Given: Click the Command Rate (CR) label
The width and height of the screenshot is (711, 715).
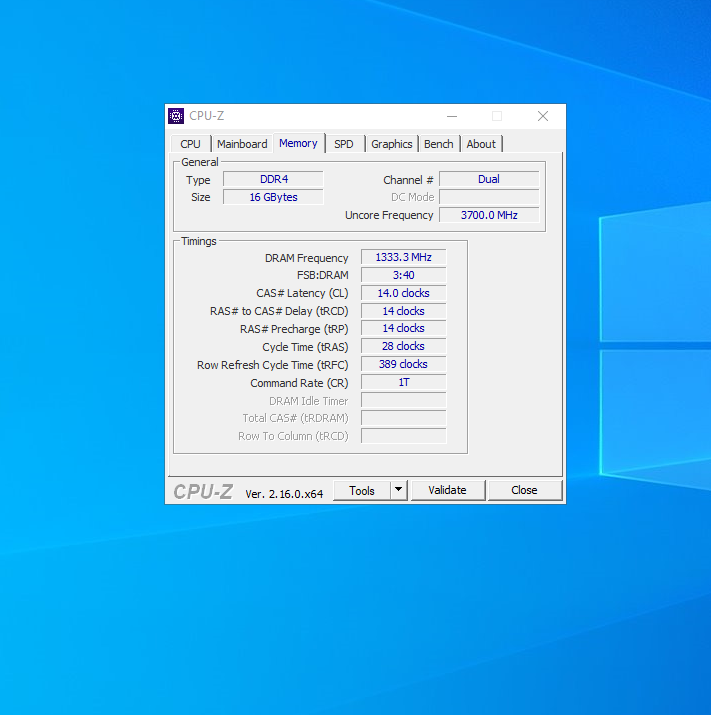Looking at the screenshot, I should coord(299,383).
